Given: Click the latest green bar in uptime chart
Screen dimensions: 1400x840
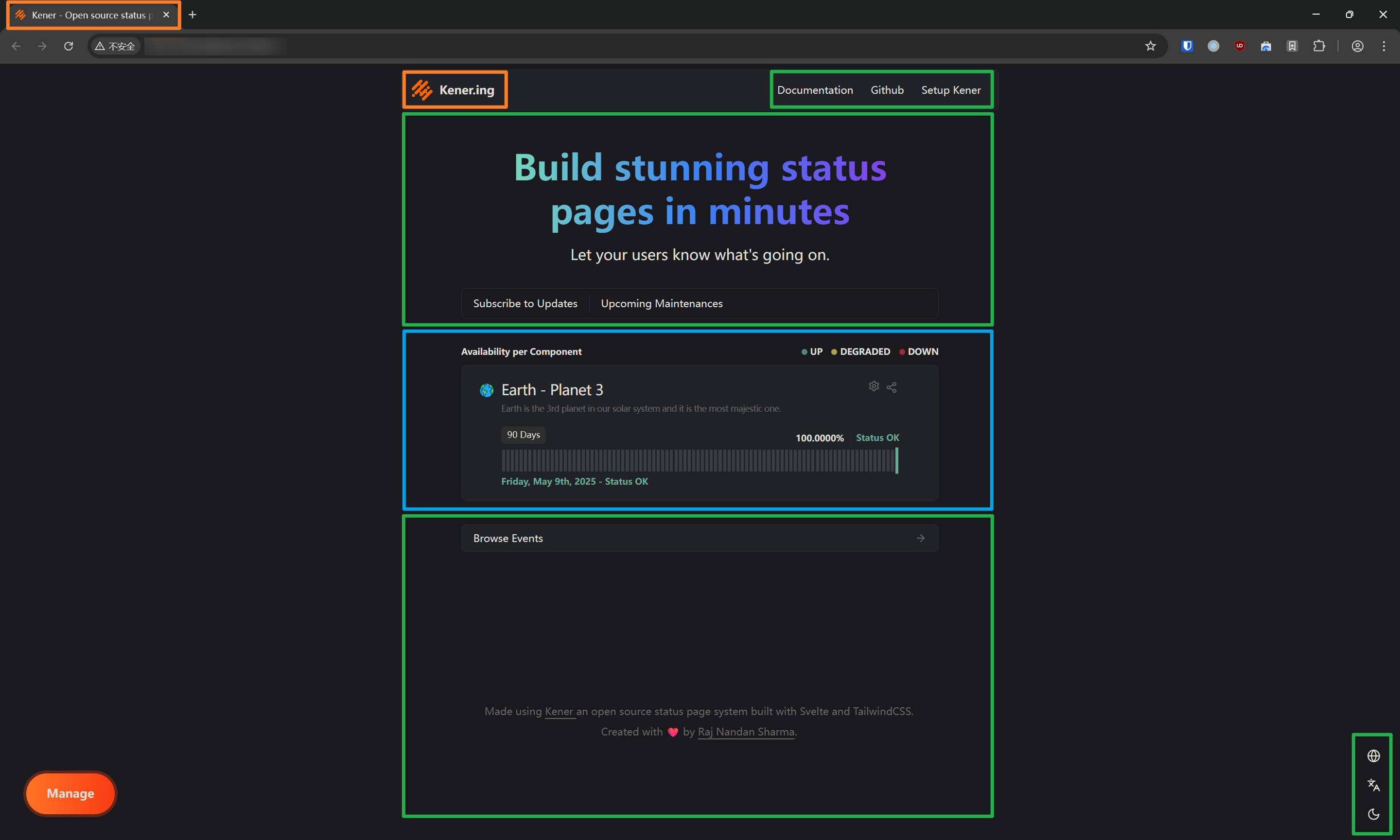Looking at the screenshot, I should (x=896, y=461).
